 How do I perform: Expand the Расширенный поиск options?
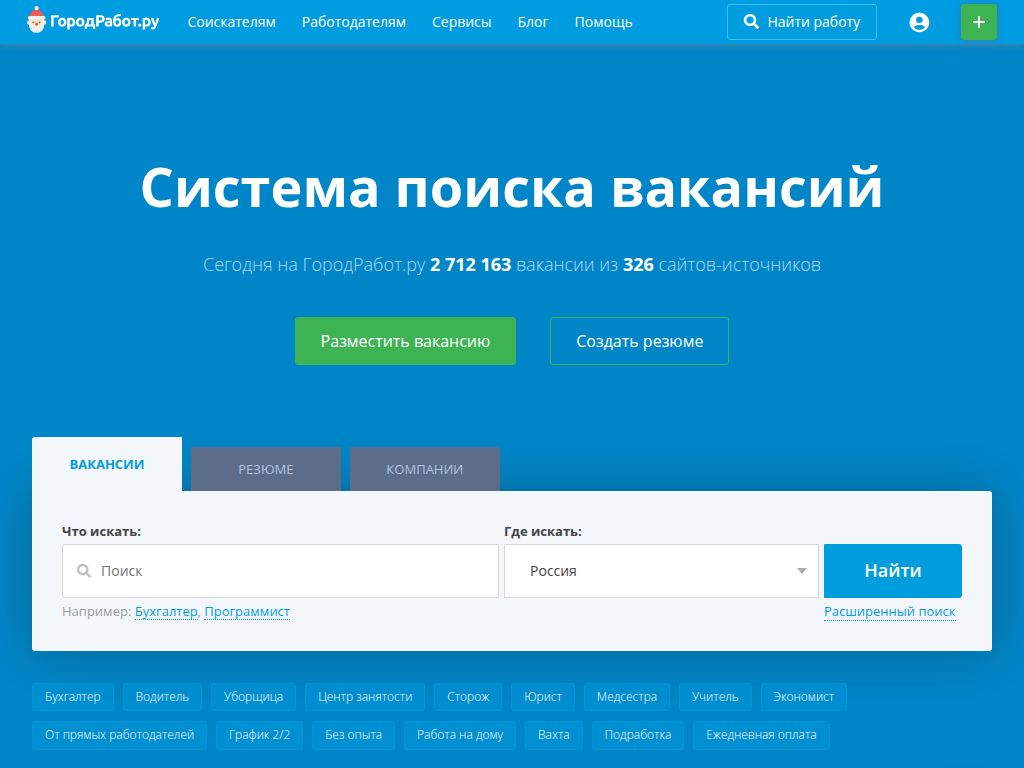click(x=889, y=611)
